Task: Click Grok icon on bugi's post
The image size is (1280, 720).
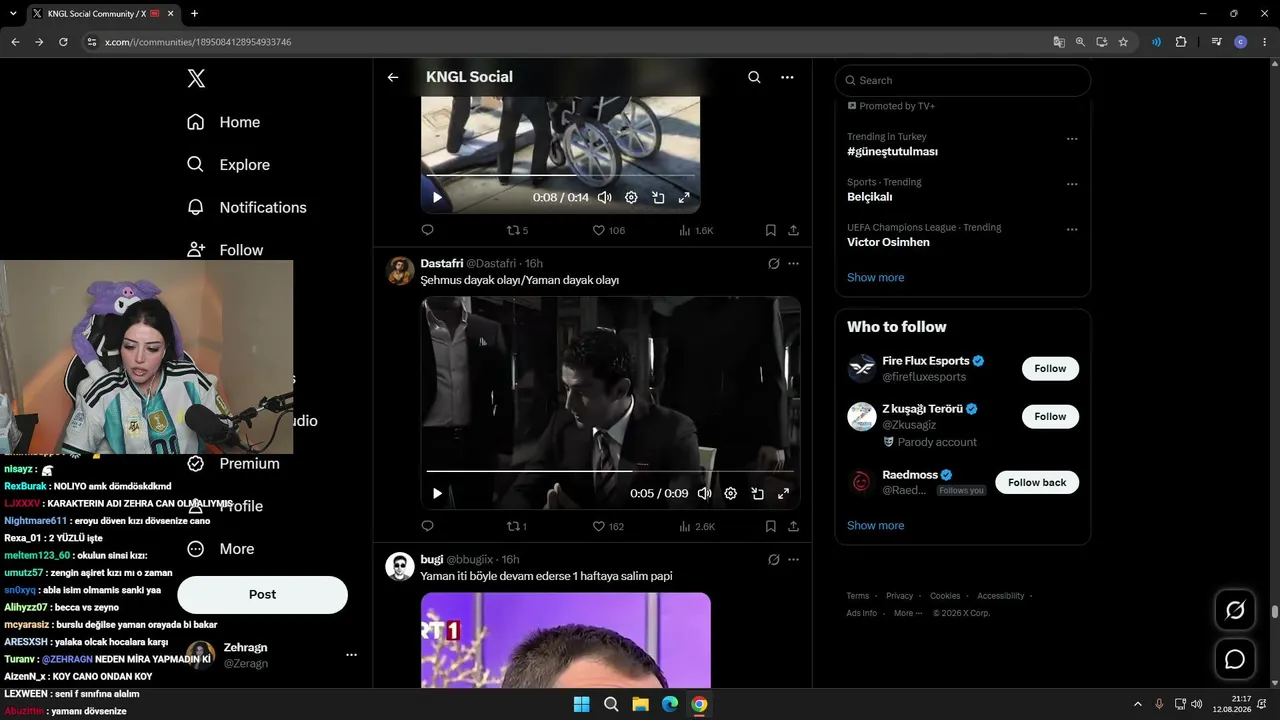Action: click(x=773, y=560)
